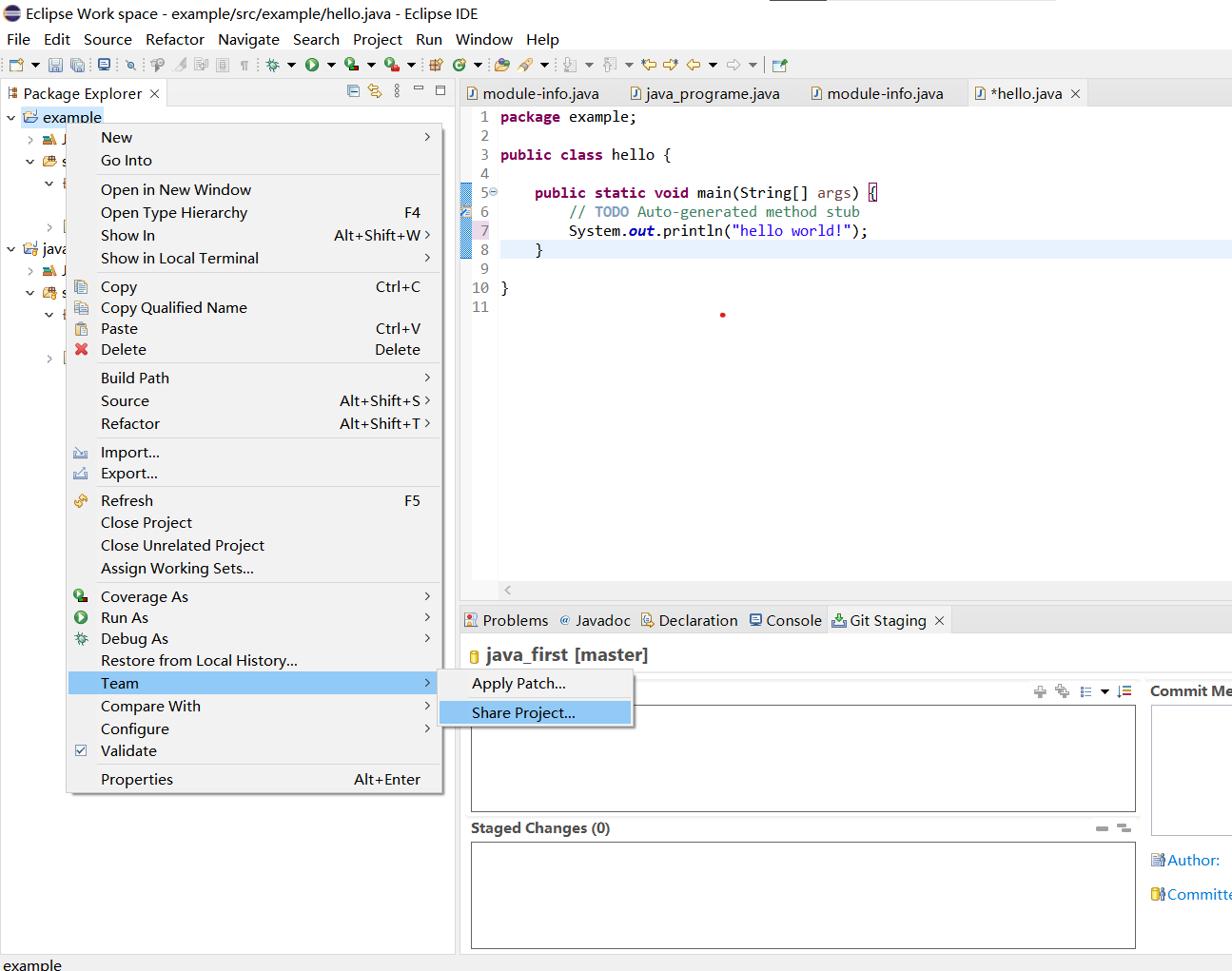The height and width of the screenshot is (971, 1232).
Task: Click the Previous Annotation icon
Action: click(610, 65)
